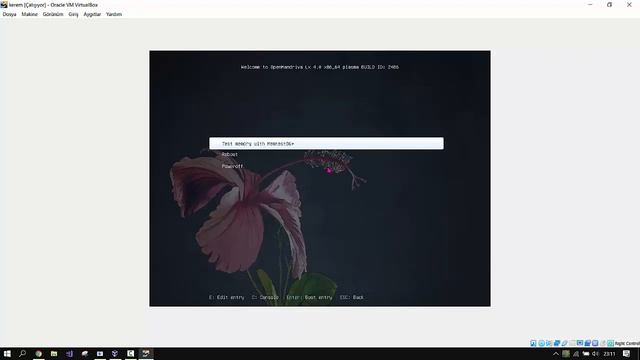Click the Right Control host key label

click(627, 343)
